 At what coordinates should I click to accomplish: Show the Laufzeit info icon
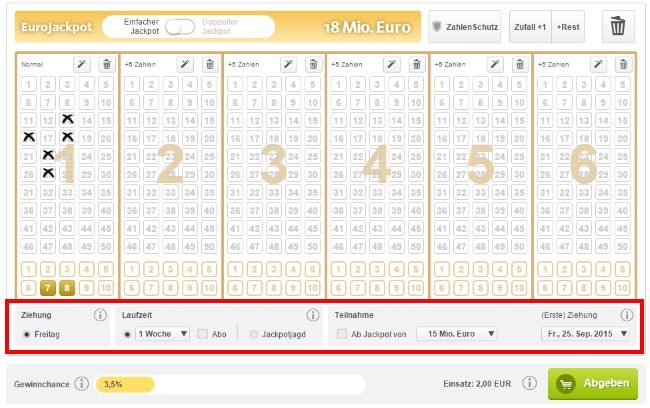(313, 315)
